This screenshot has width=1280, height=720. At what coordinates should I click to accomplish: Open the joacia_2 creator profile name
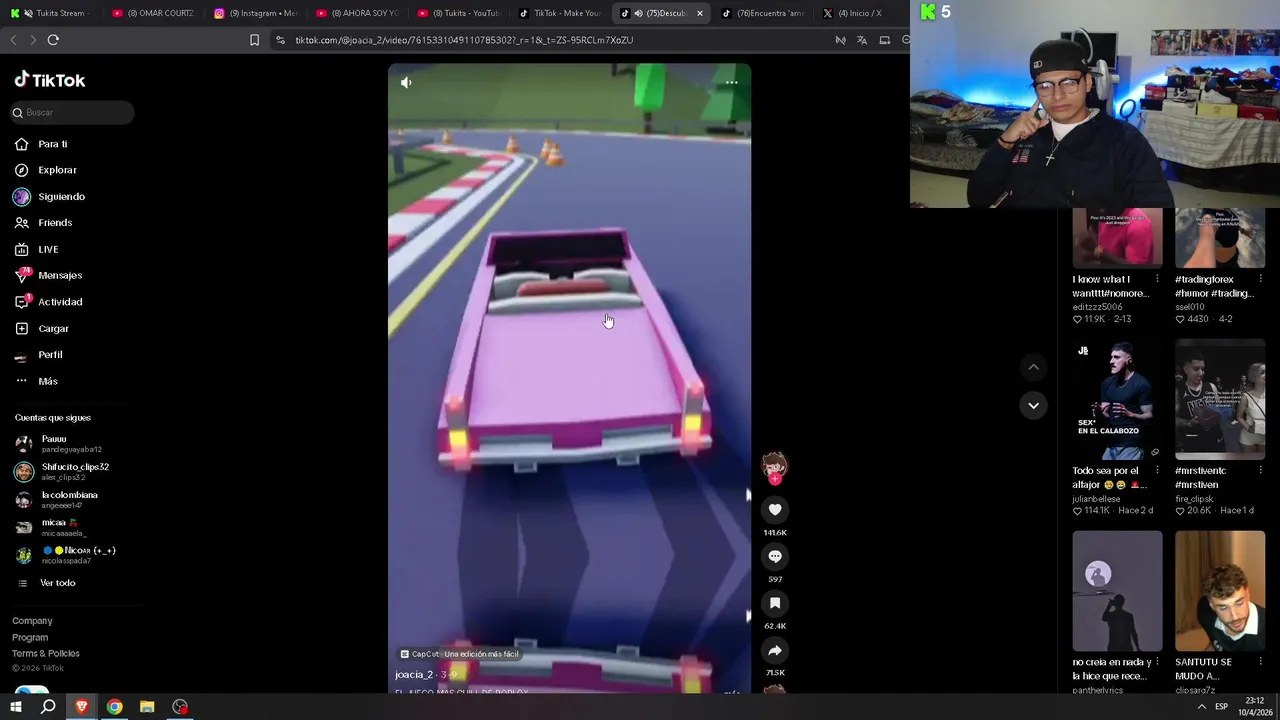click(x=414, y=675)
